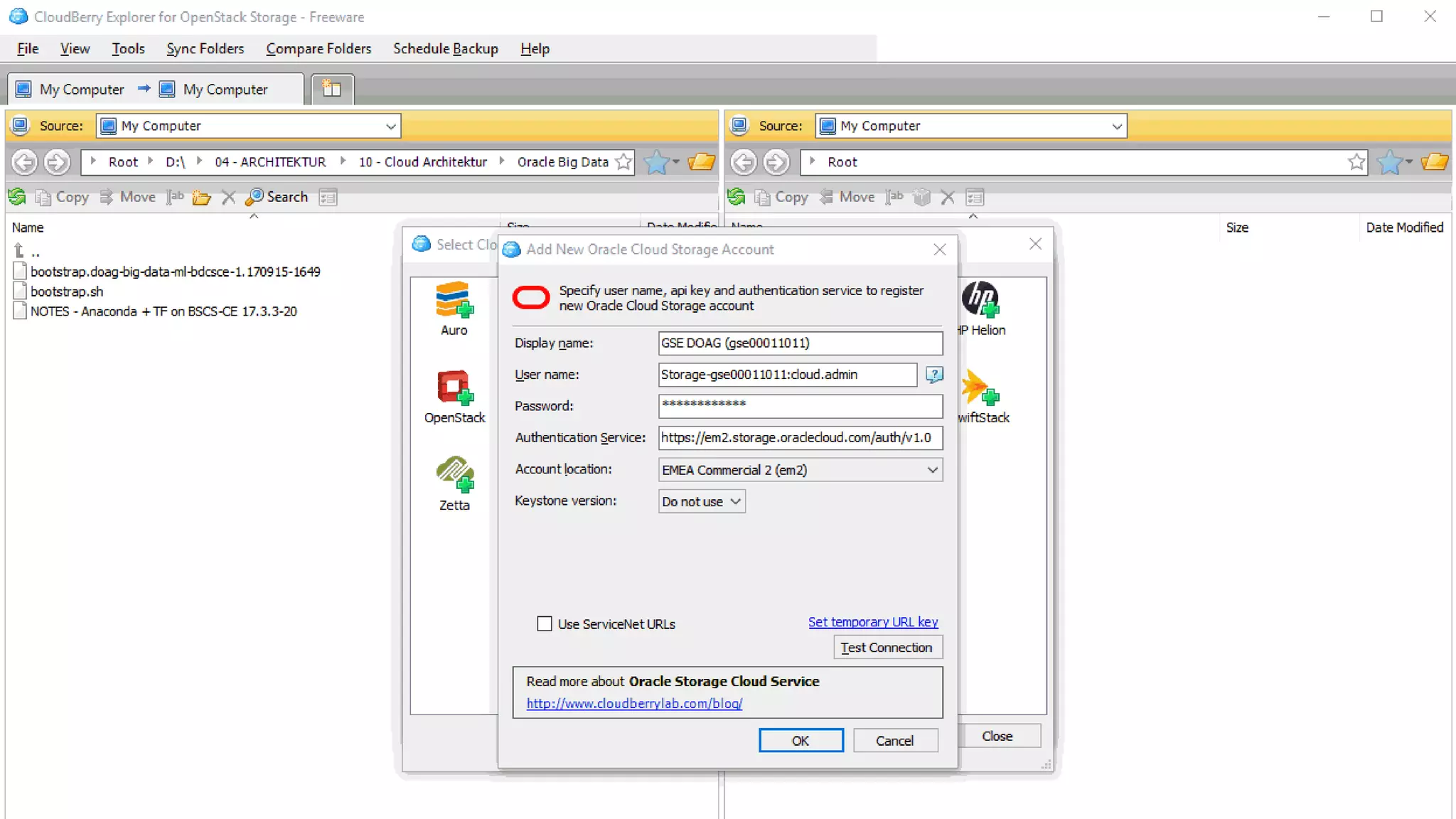Viewport: 1456px width, 819px height.
Task: Open the Set temporary URL key link
Action: tap(872, 622)
